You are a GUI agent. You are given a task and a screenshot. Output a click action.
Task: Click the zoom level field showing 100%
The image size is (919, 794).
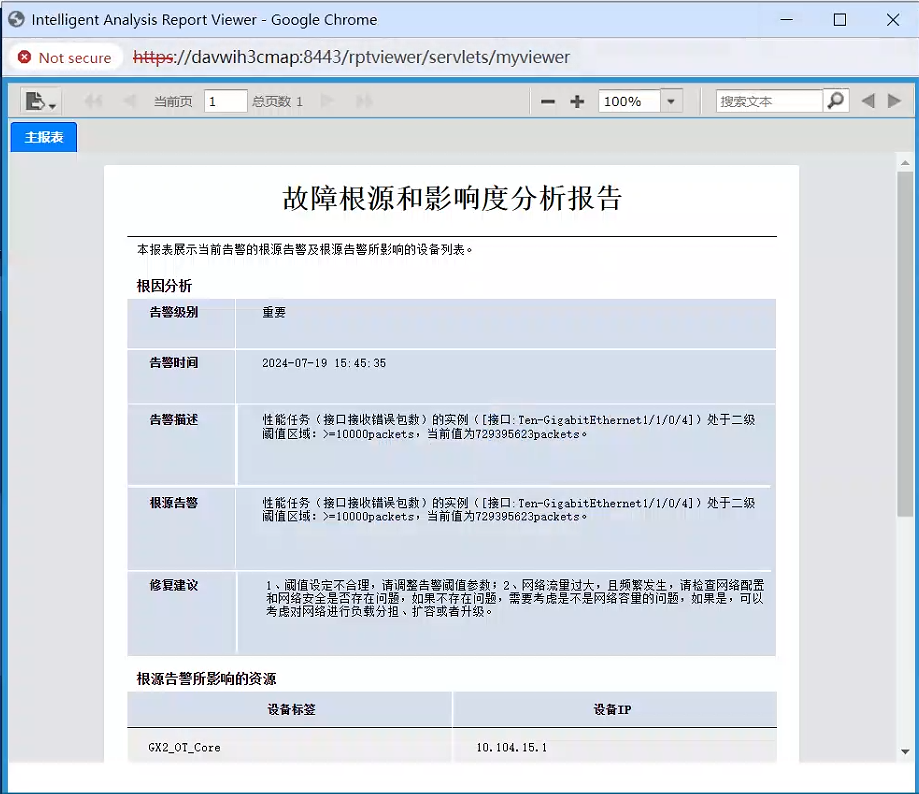click(x=629, y=101)
